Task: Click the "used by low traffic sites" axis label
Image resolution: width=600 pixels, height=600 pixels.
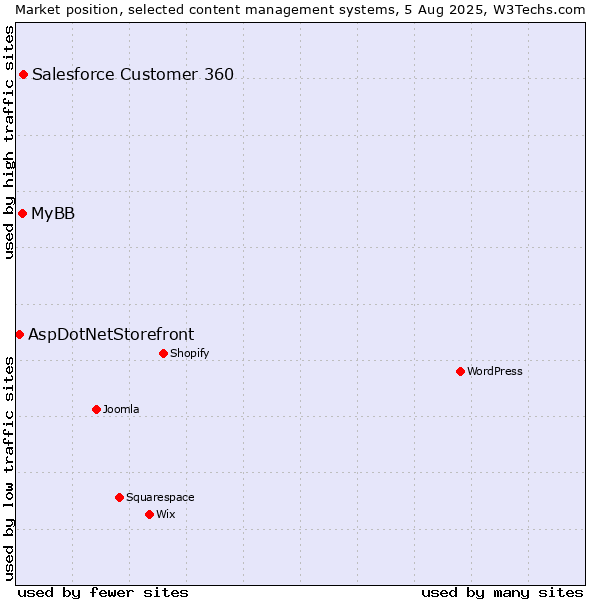Action: coord(8,469)
